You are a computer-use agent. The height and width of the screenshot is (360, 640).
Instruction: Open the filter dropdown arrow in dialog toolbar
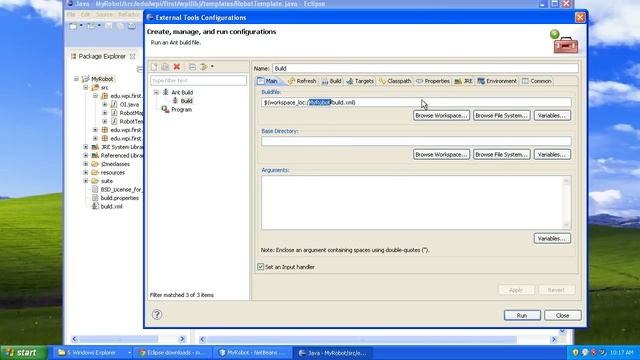tap(212, 67)
